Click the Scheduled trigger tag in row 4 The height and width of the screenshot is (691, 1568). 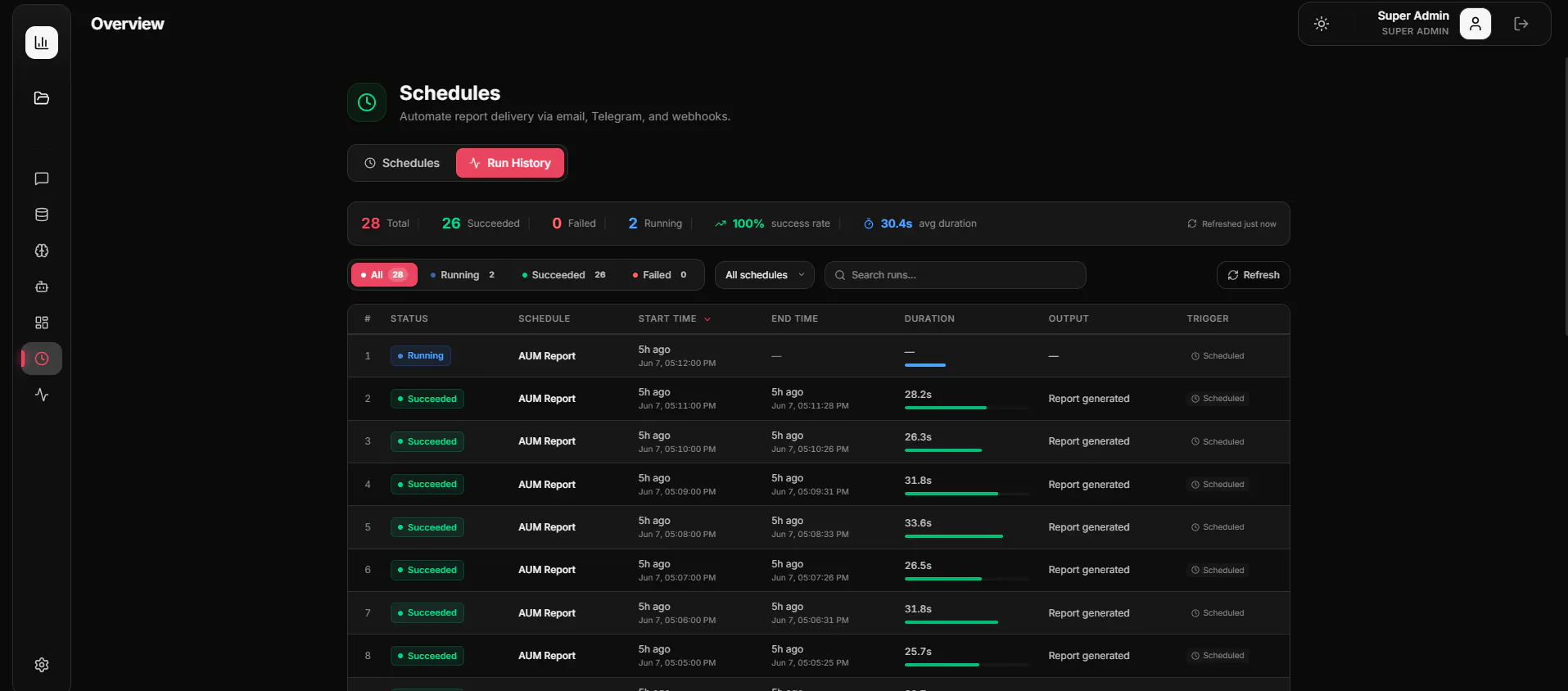tap(1218, 485)
